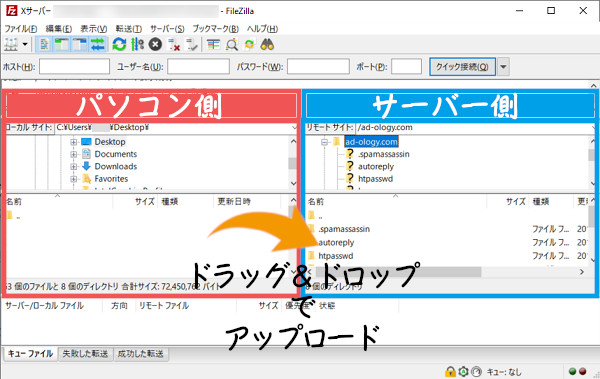
Task: Click the binoculars file search icon
Action: (267, 45)
